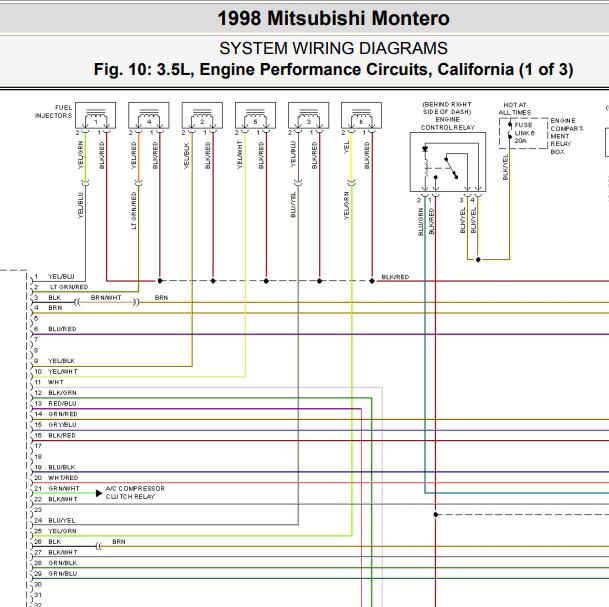Screen dimensions: 609x607
Task: Click the A/C COMPRESSOR CLUTCH RELAY text
Action: tap(135, 492)
